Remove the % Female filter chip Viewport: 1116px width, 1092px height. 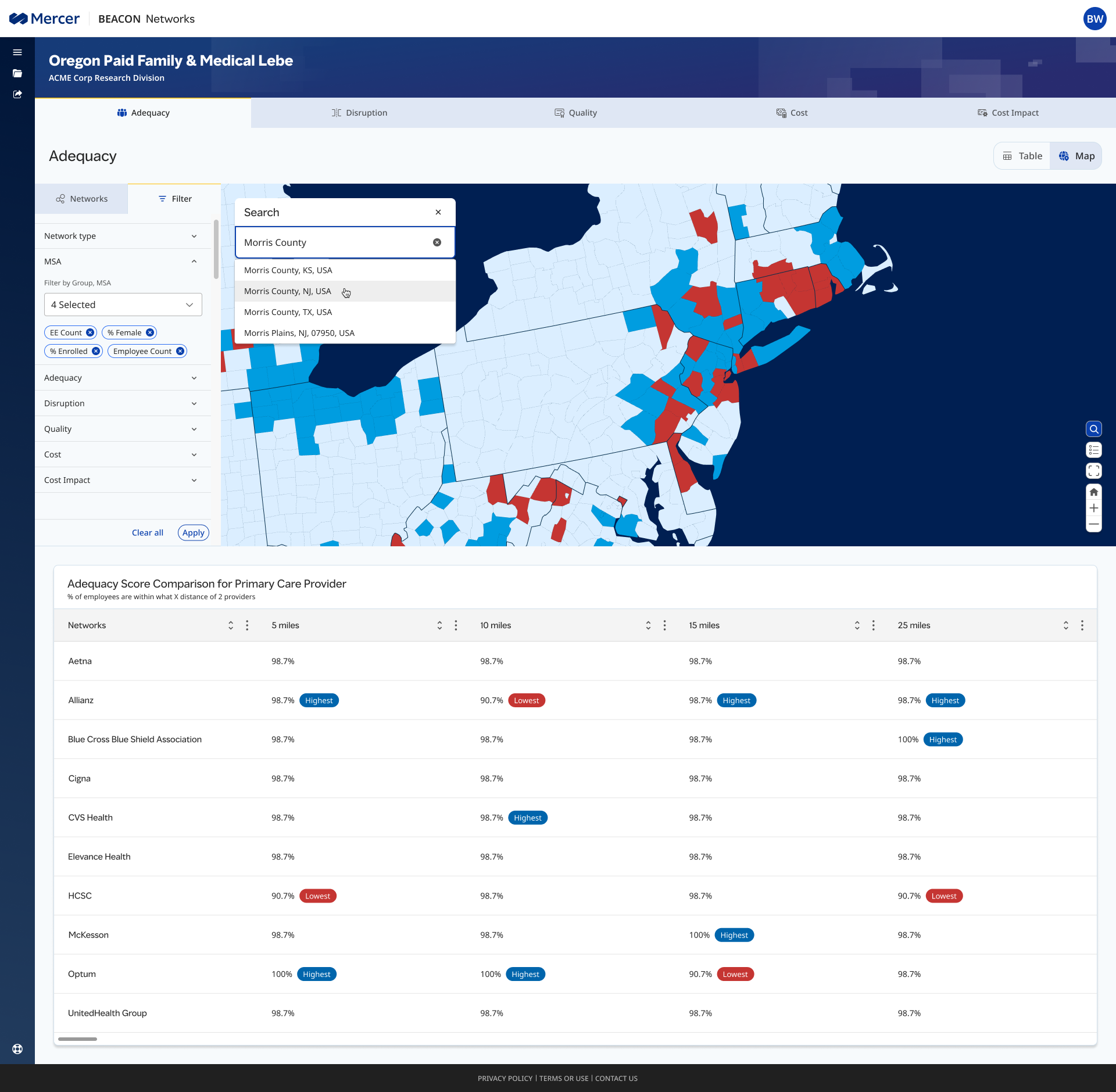click(150, 332)
